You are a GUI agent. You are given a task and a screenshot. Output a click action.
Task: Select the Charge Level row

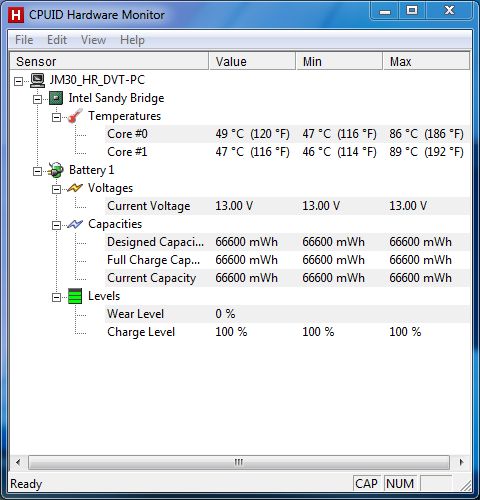coord(287,332)
